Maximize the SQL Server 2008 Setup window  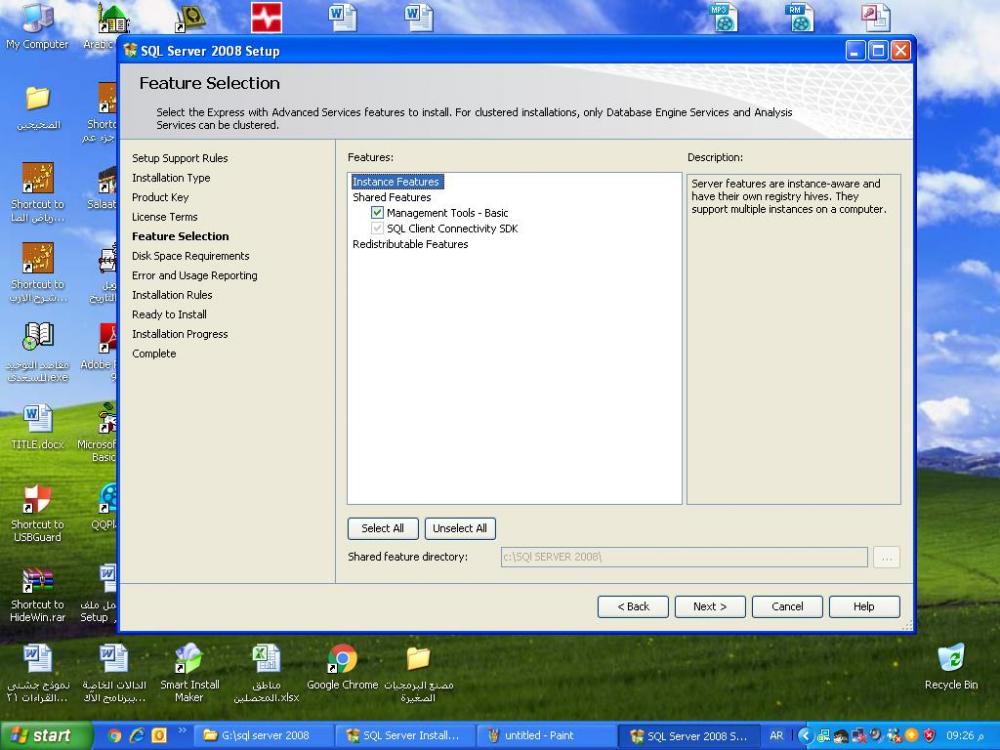[878, 50]
